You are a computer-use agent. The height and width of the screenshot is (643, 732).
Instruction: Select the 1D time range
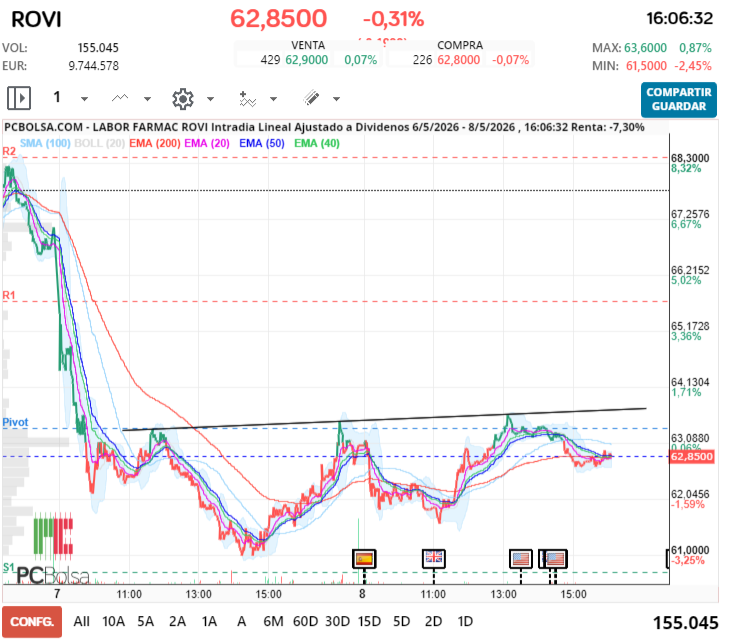465,622
